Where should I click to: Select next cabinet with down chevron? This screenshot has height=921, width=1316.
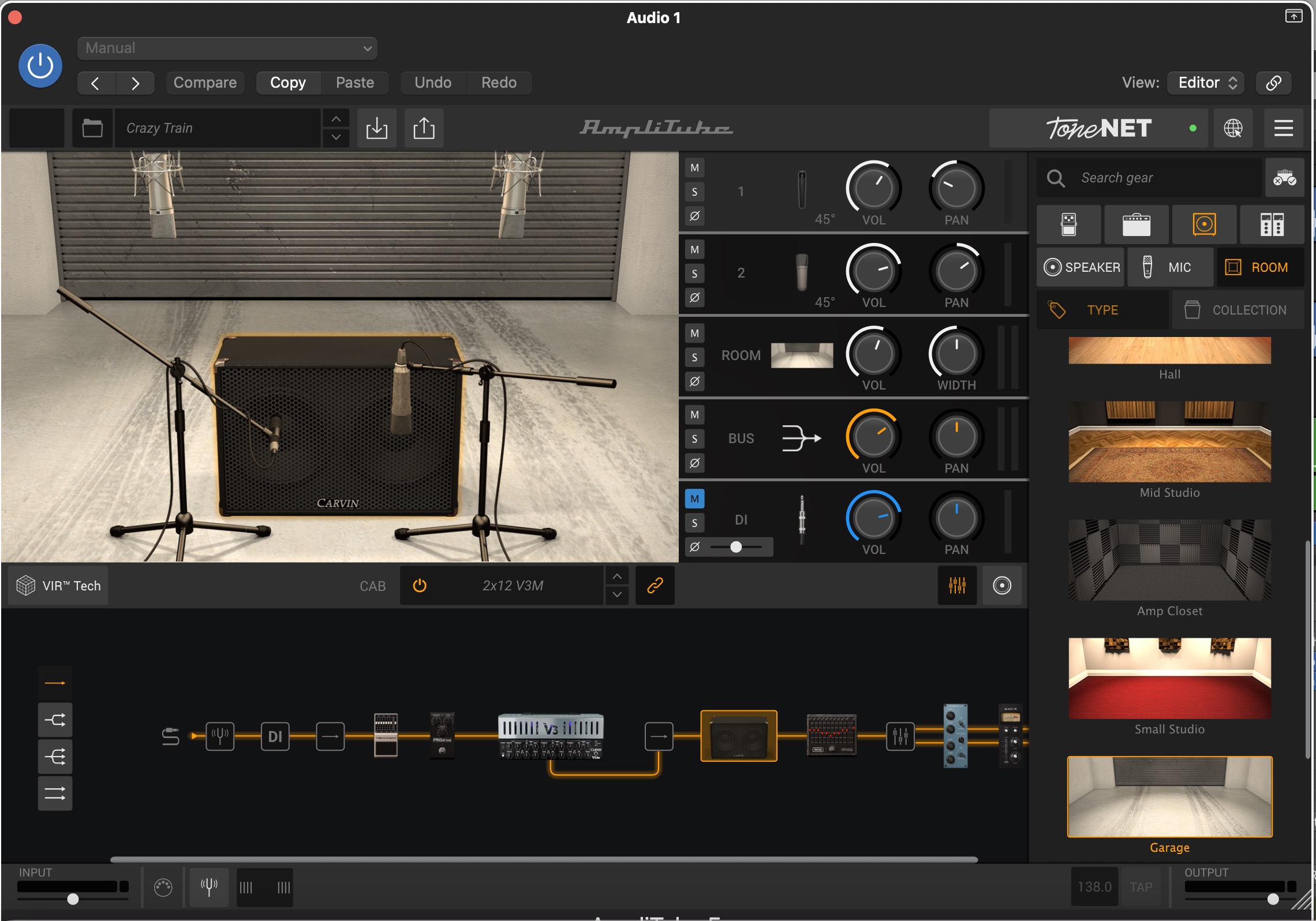click(617, 595)
